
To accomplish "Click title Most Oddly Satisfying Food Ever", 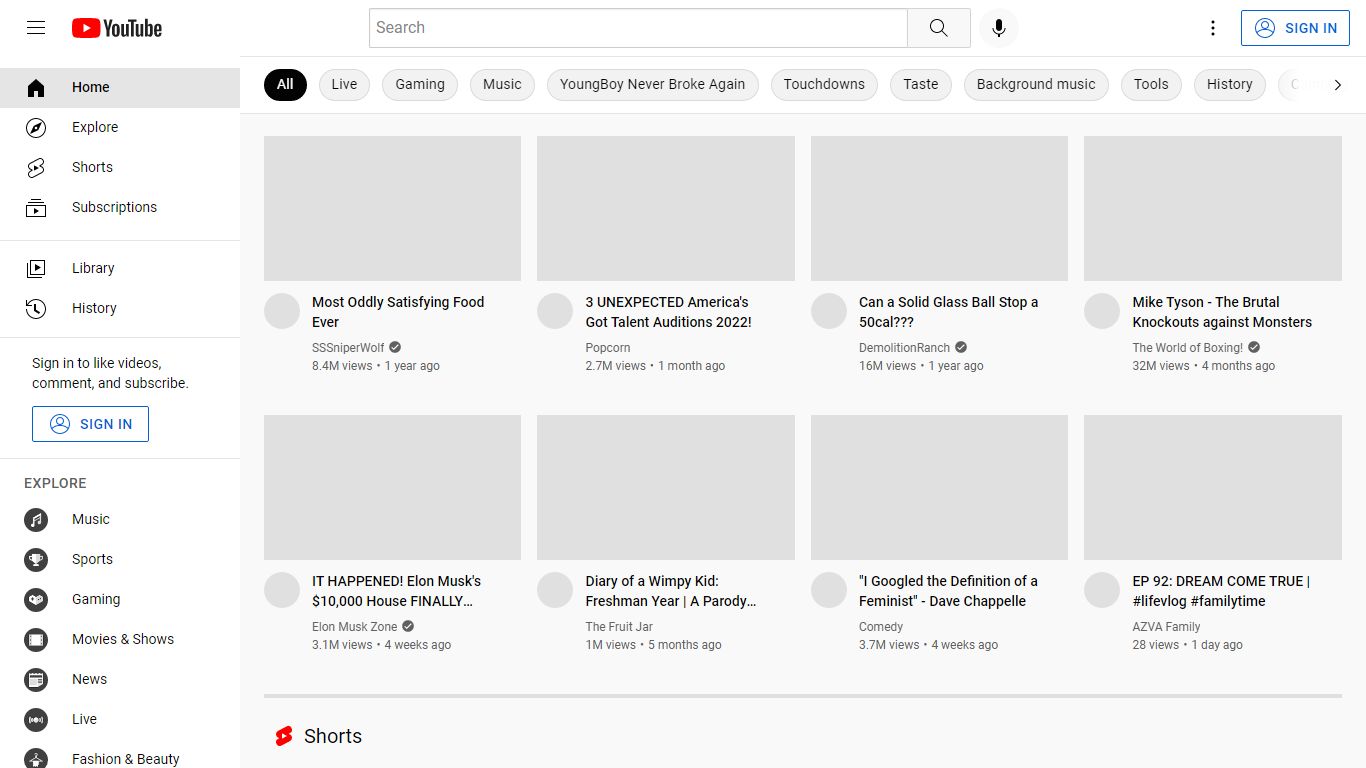I will click(398, 312).
